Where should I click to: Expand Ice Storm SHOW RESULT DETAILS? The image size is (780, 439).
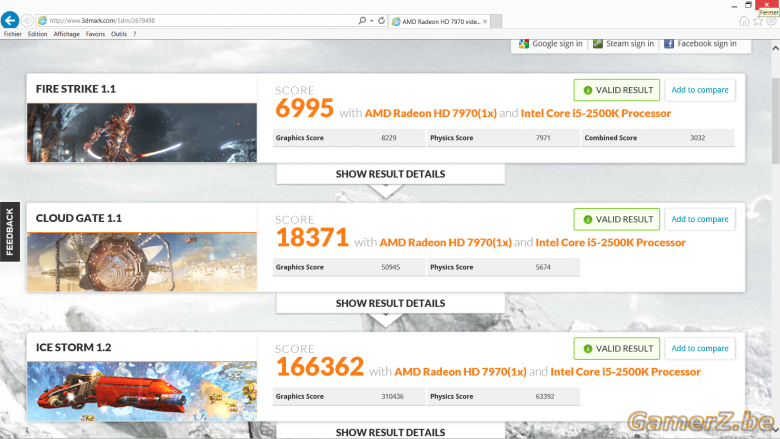point(390,432)
